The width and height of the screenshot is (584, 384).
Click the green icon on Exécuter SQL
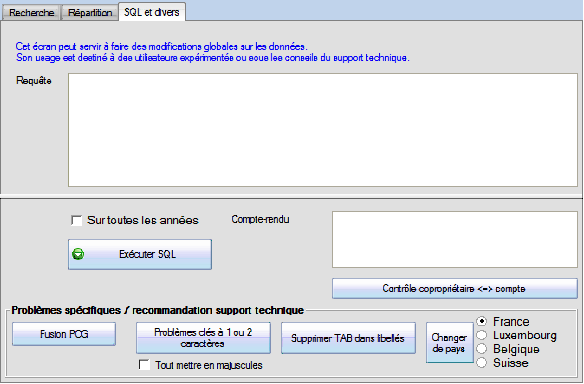coord(78,254)
